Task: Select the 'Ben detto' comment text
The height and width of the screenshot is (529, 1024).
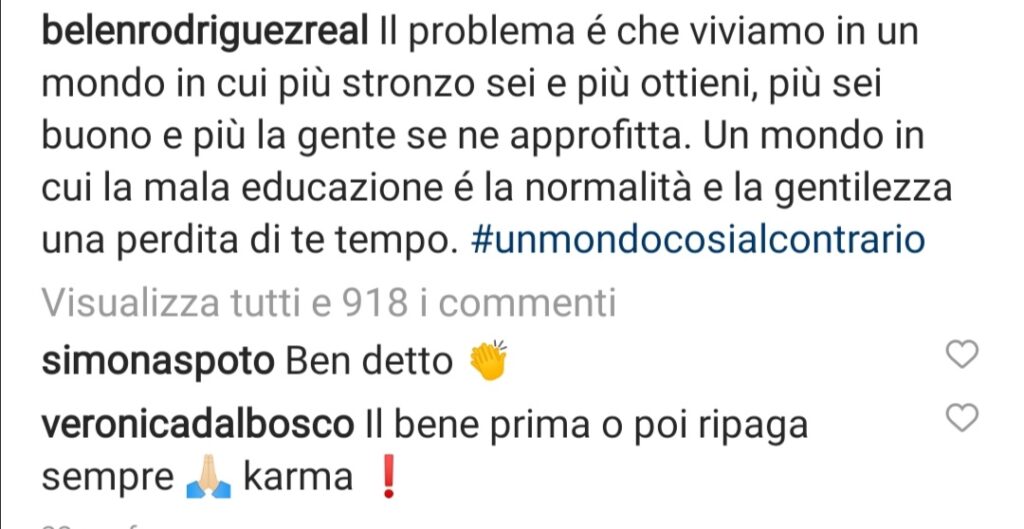Action: pos(369,361)
